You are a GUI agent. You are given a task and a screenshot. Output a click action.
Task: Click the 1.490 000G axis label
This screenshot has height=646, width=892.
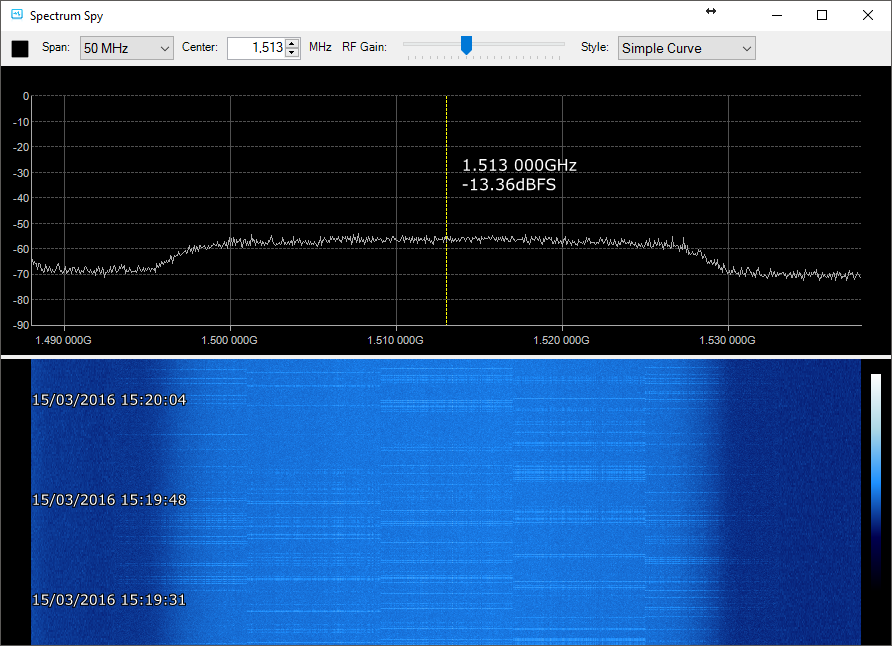(63, 340)
